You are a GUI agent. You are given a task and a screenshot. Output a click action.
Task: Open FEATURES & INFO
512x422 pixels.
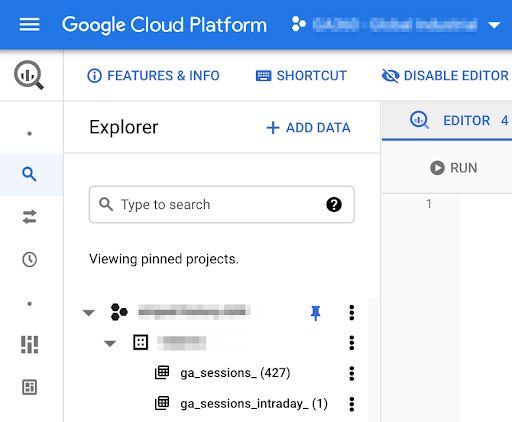tap(153, 76)
